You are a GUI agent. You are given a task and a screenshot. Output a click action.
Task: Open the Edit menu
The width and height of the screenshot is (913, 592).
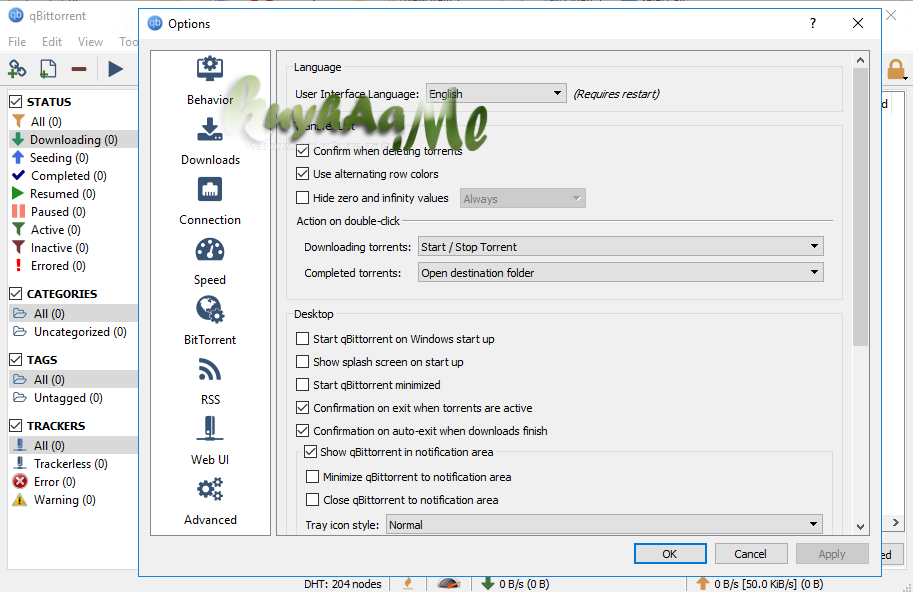tap(52, 42)
